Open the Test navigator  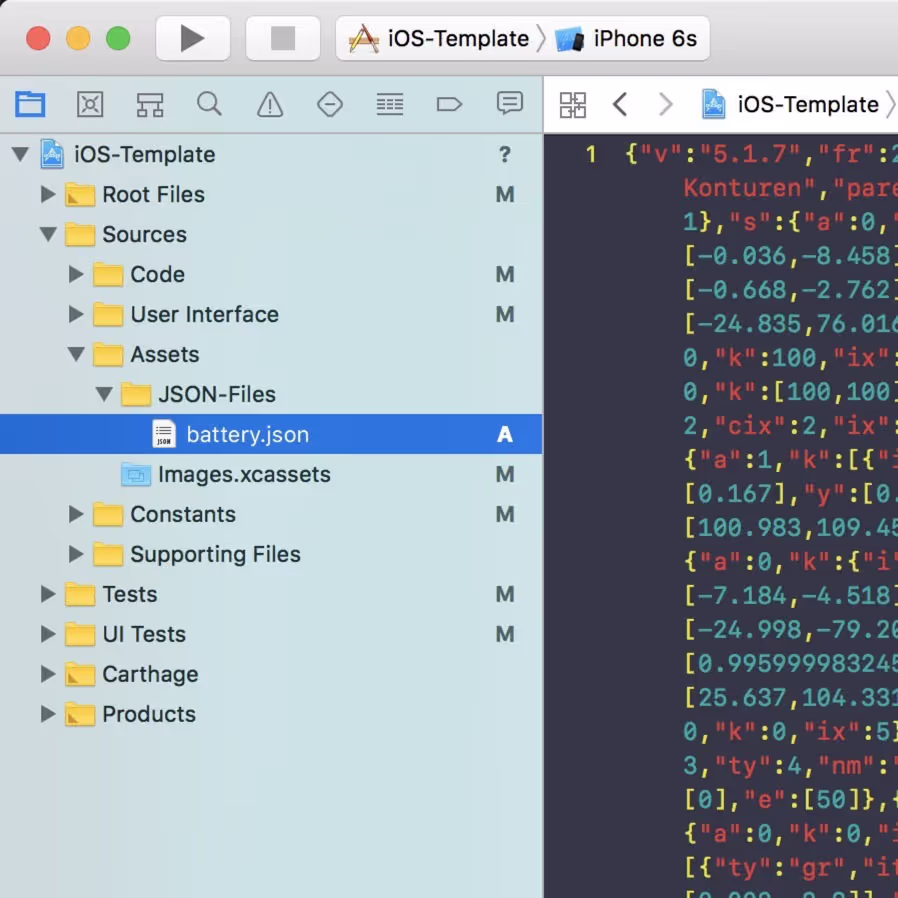[330, 104]
